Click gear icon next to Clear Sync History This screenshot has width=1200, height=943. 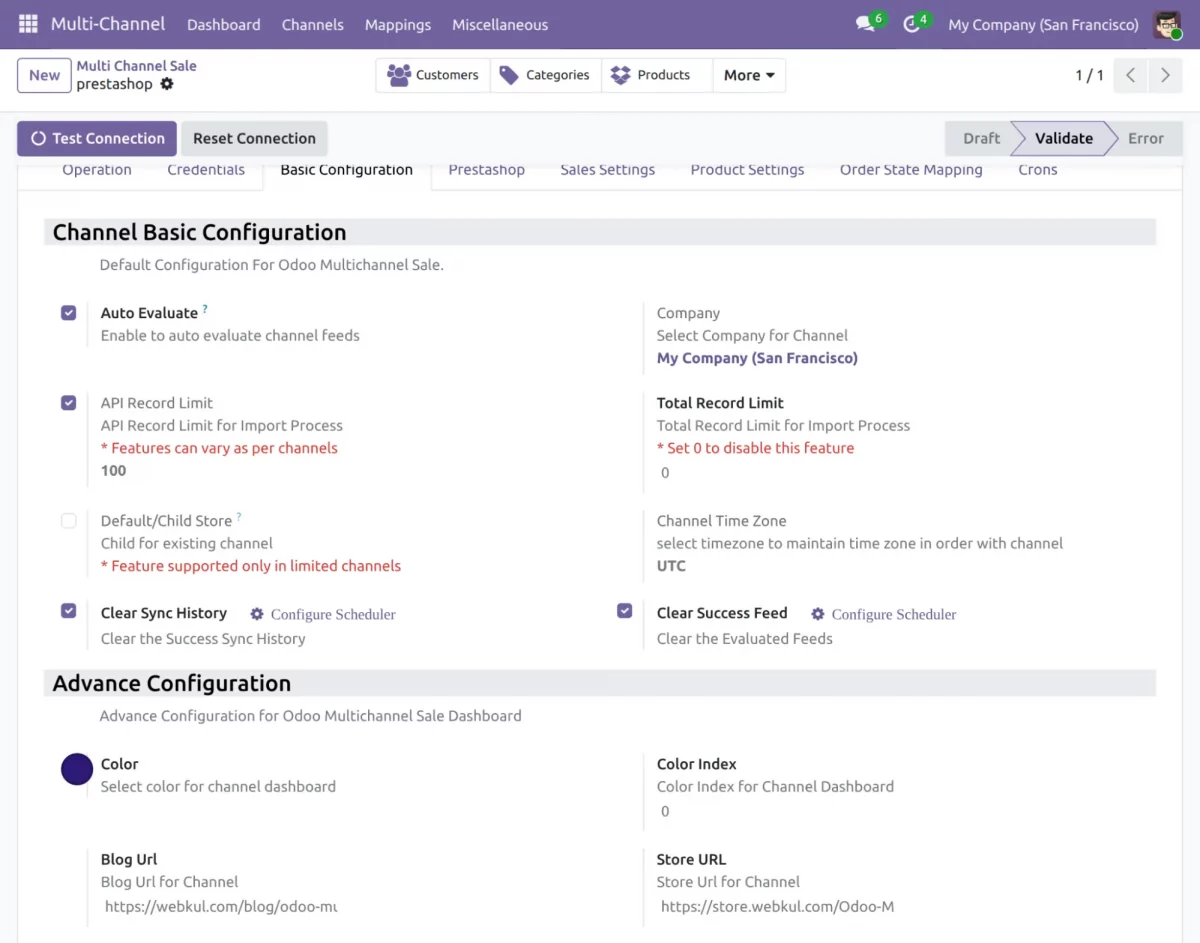[x=257, y=614]
